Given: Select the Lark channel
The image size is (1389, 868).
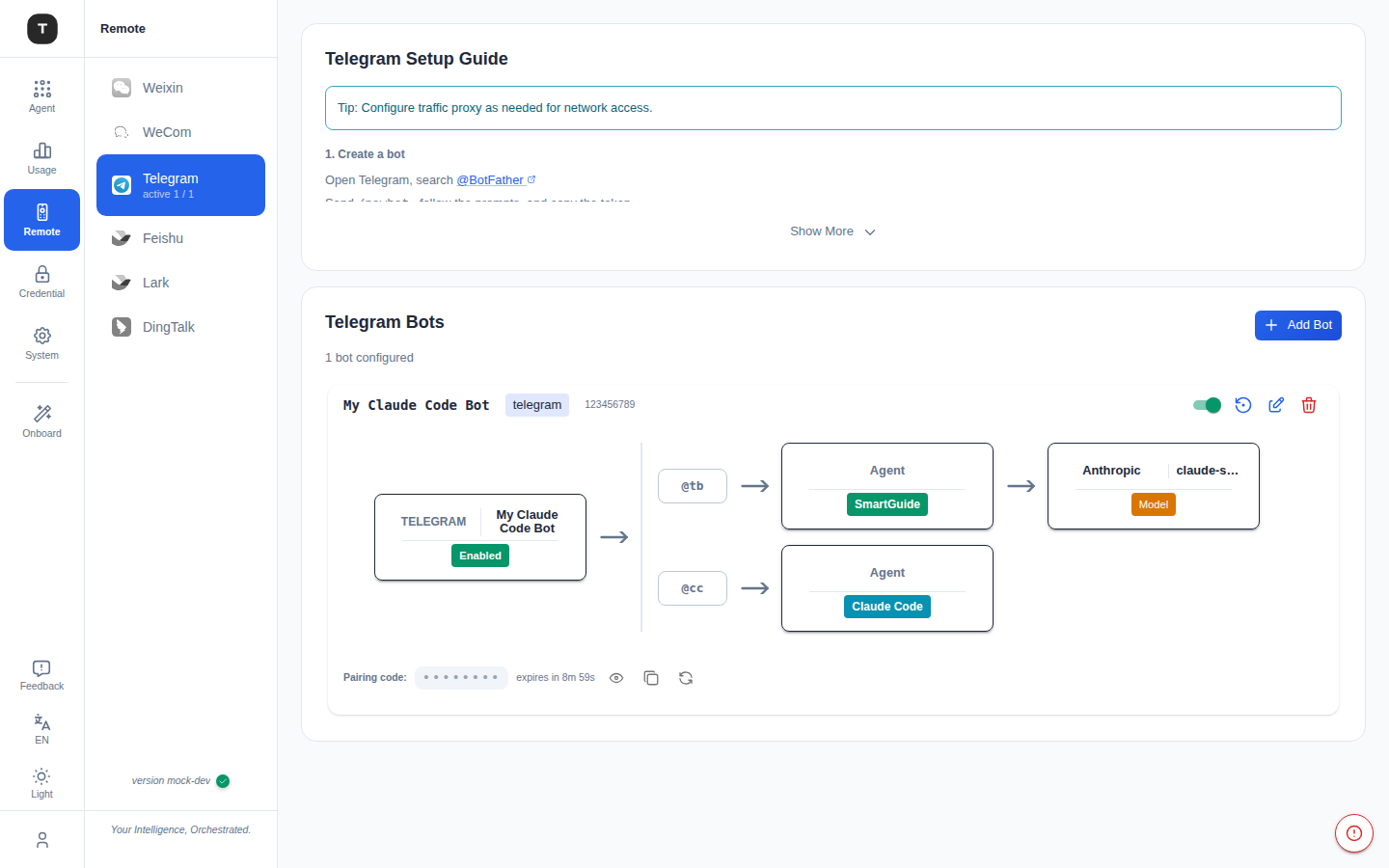Looking at the screenshot, I should (181, 283).
